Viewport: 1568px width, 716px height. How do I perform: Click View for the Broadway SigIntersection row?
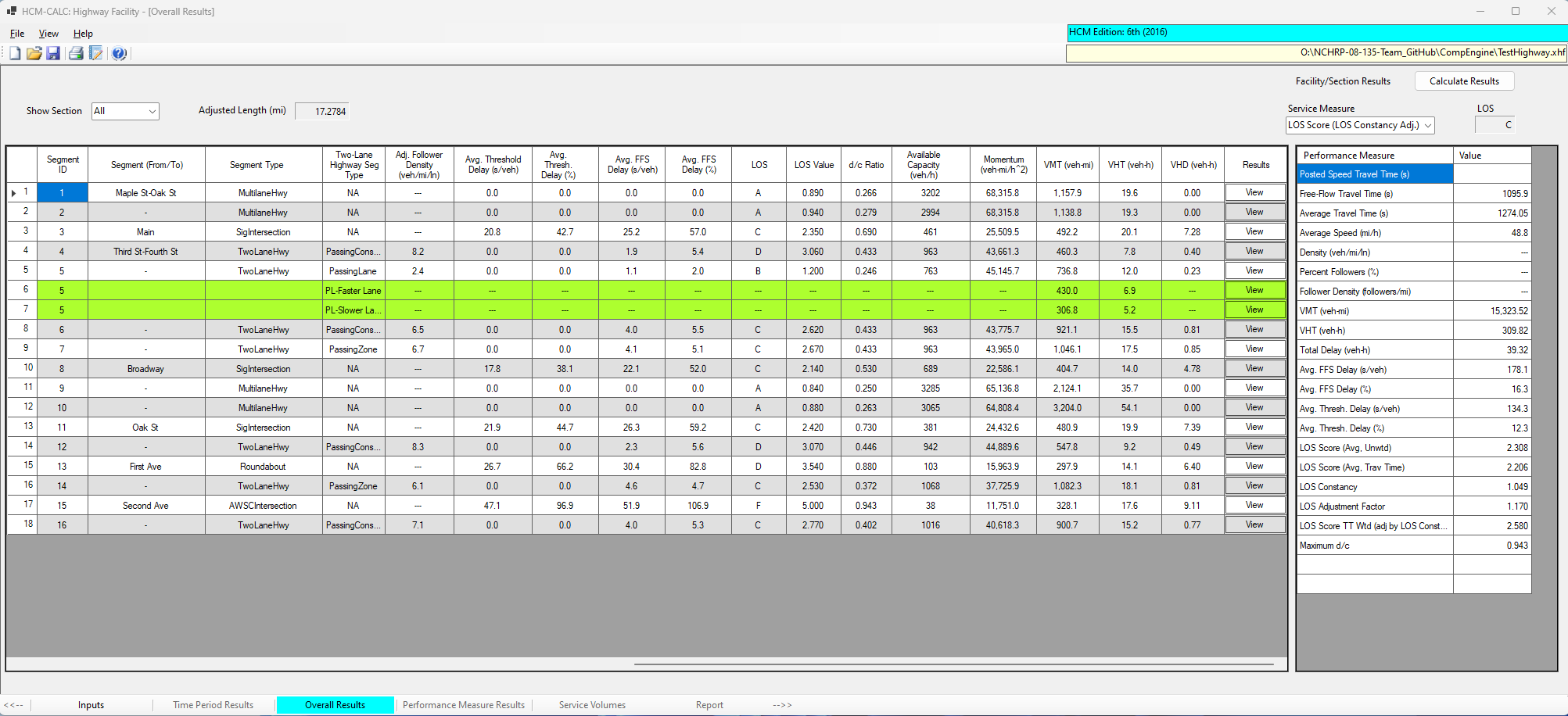1254,367
